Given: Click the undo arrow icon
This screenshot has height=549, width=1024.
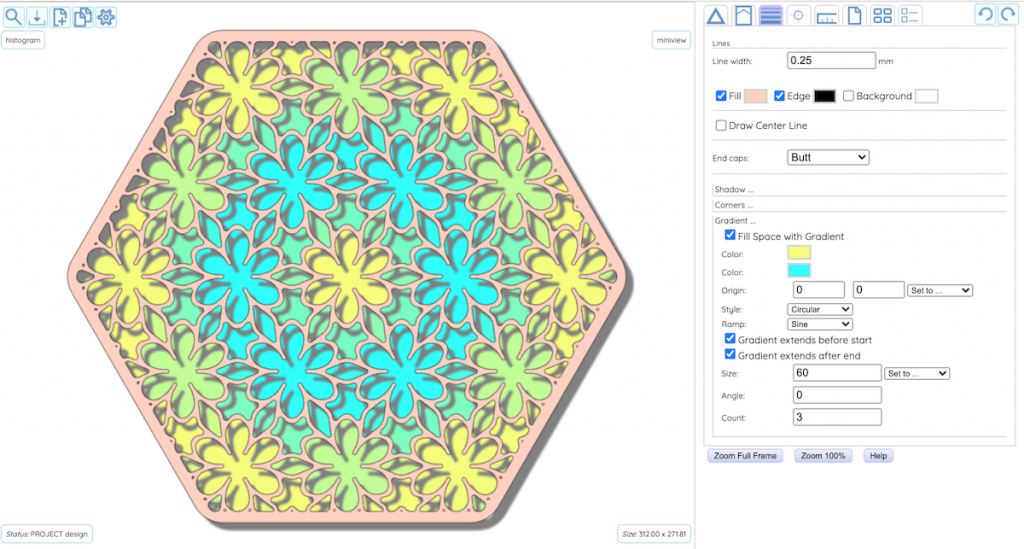Looking at the screenshot, I should (x=985, y=14).
